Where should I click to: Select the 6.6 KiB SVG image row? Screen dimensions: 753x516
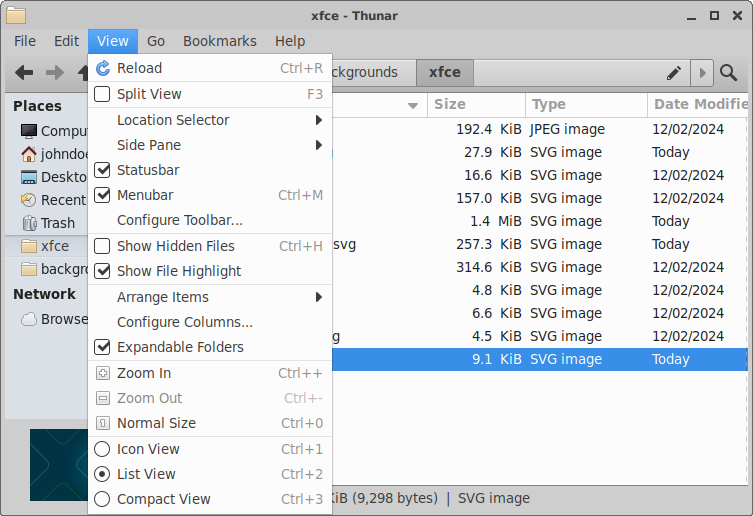(x=540, y=313)
